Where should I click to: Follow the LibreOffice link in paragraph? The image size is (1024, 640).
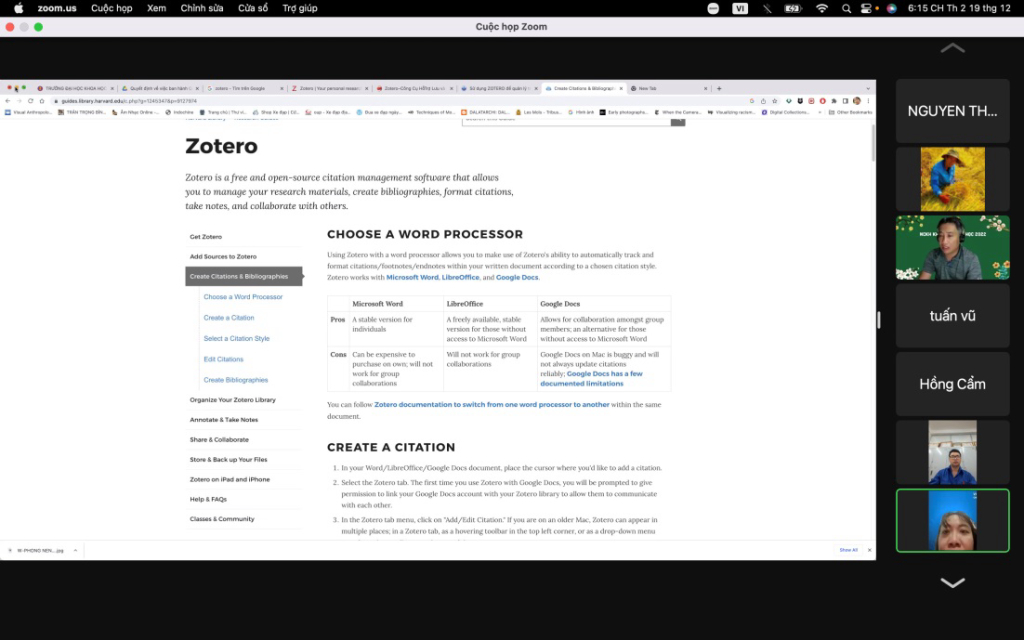(460, 278)
